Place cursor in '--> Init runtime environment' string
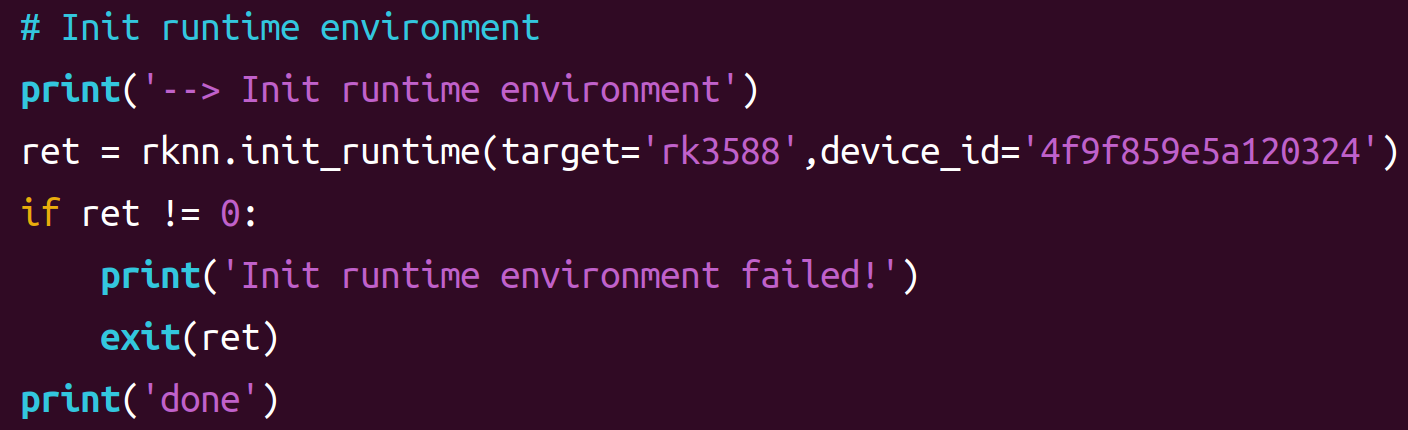This screenshot has width=1408, height=430. point(441,90)
